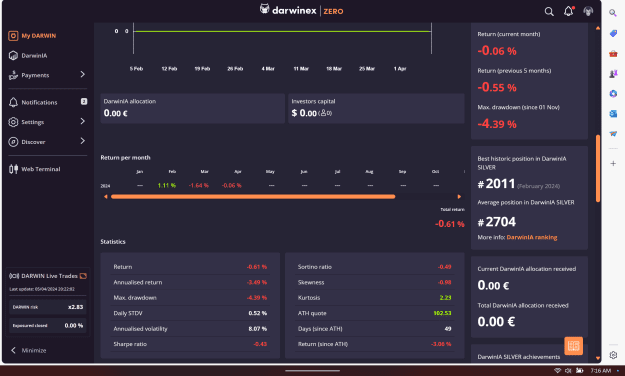Open browser sidebar search icon
This screenshot has width=625, height=376.
click(x=613, y=13)
